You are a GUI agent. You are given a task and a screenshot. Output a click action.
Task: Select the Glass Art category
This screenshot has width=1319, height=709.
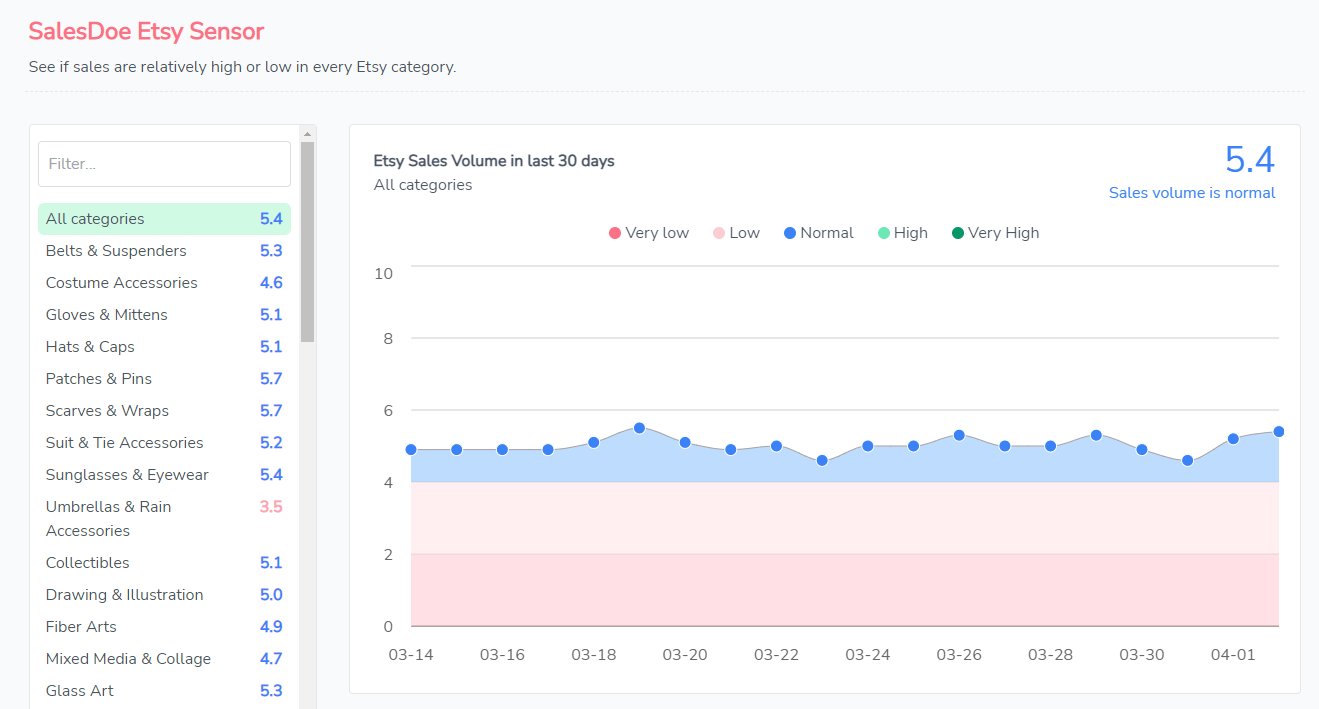[x=80, y=691]
